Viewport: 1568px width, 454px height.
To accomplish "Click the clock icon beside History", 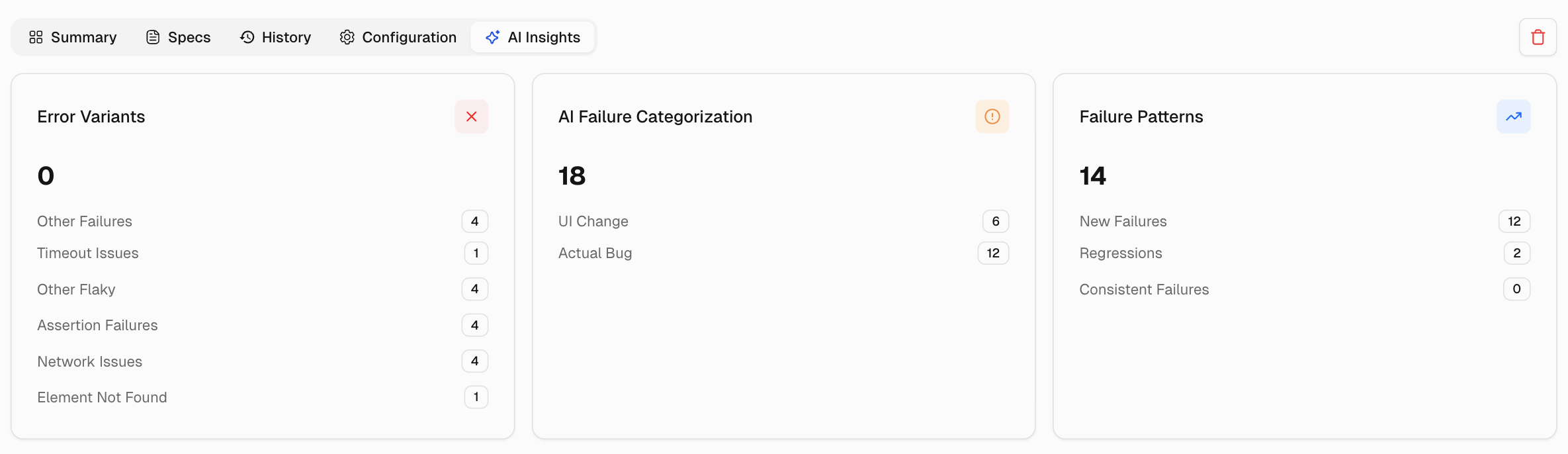I will (x=247, y=37).
